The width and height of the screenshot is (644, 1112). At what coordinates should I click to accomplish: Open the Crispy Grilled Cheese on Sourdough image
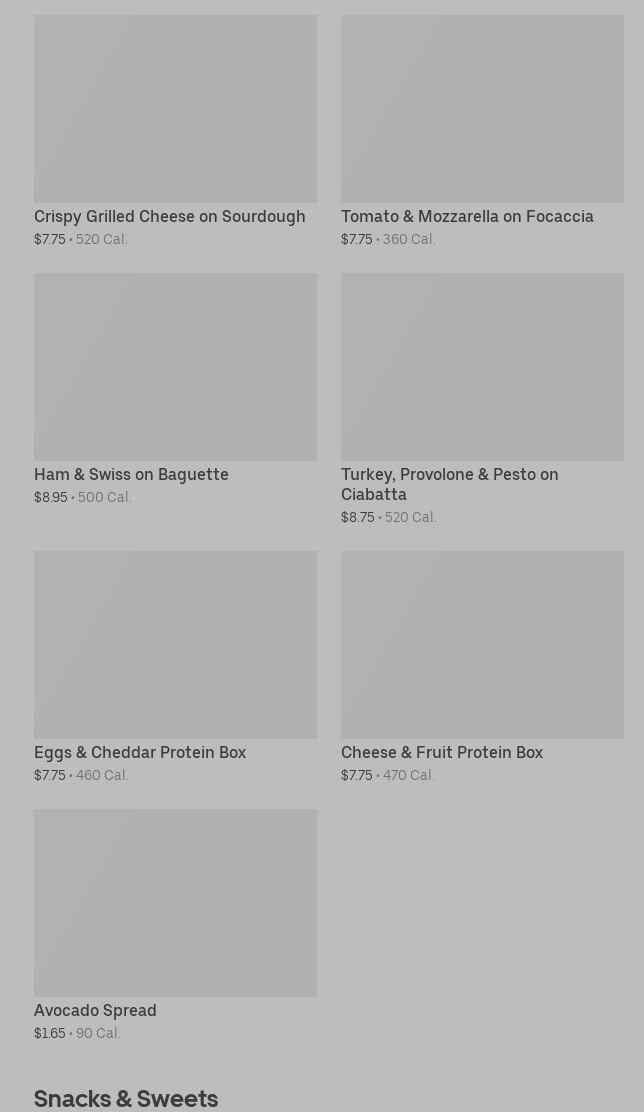pos(175,109)
